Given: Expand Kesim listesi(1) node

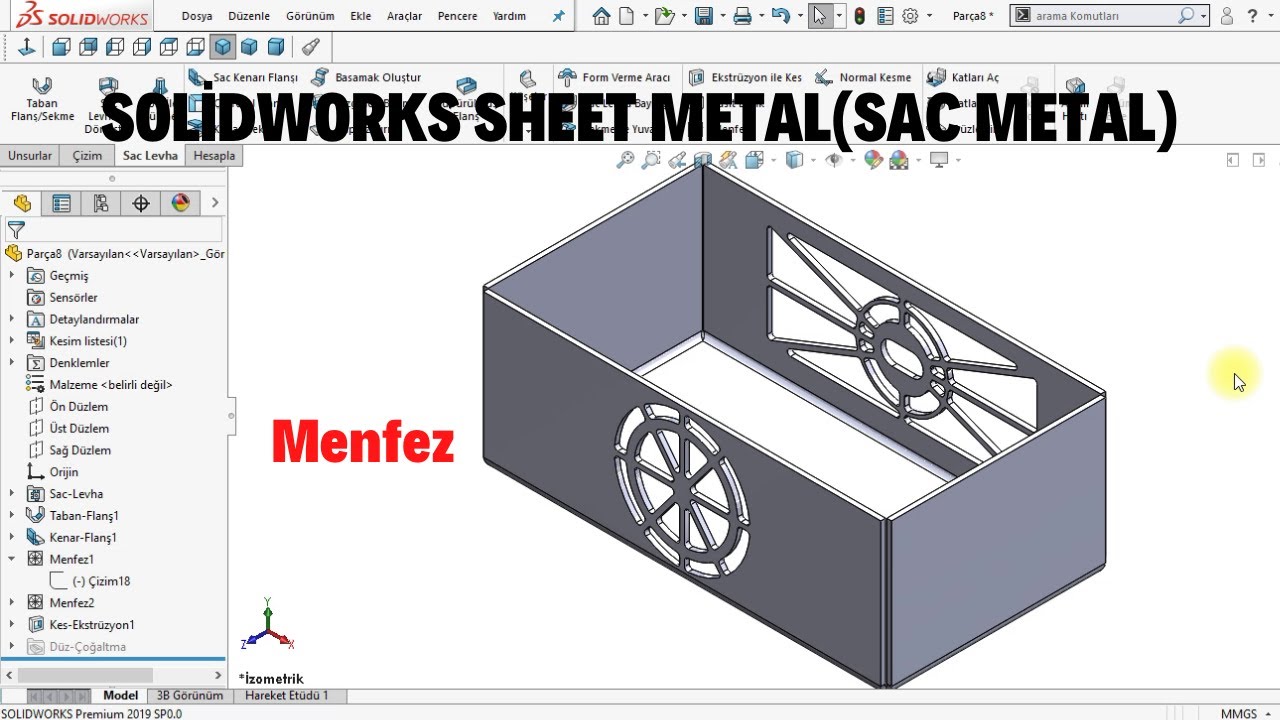Looking at the screenshot, I should [12, 341].
